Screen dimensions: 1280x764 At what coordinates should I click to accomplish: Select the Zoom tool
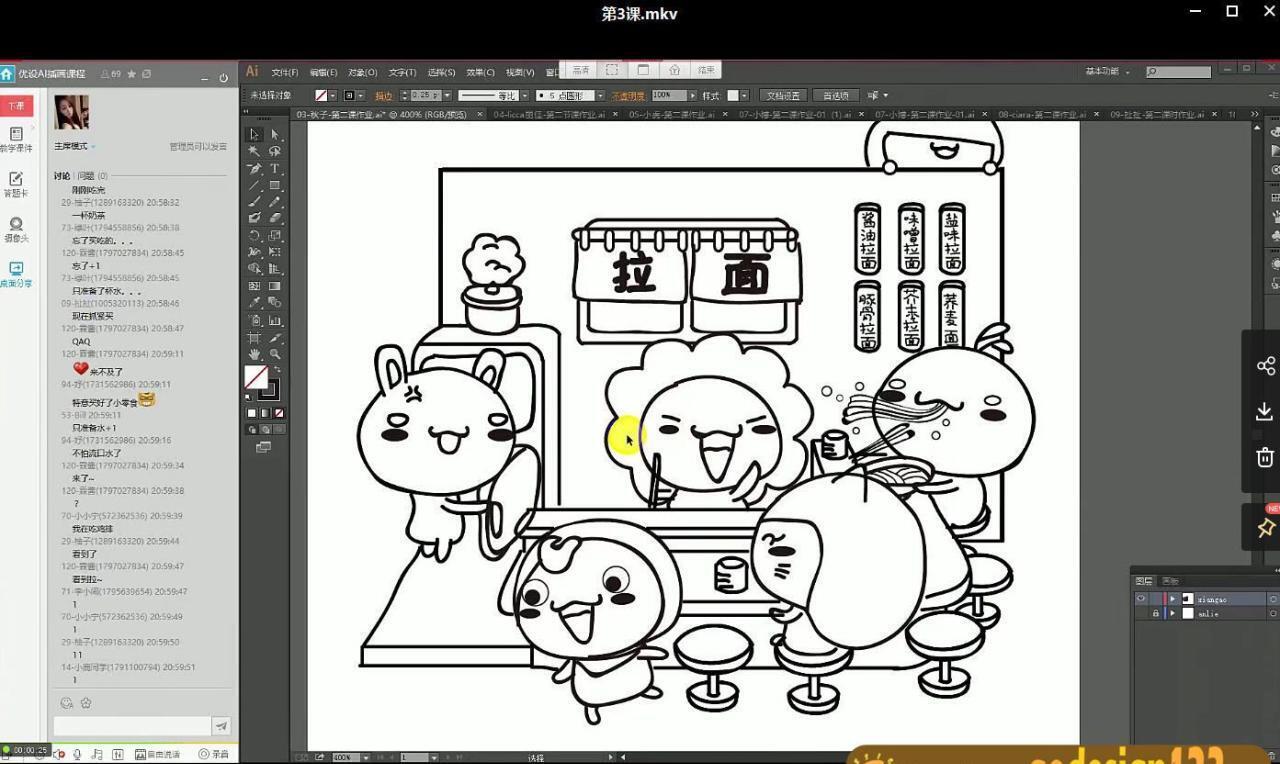[275, 353]
